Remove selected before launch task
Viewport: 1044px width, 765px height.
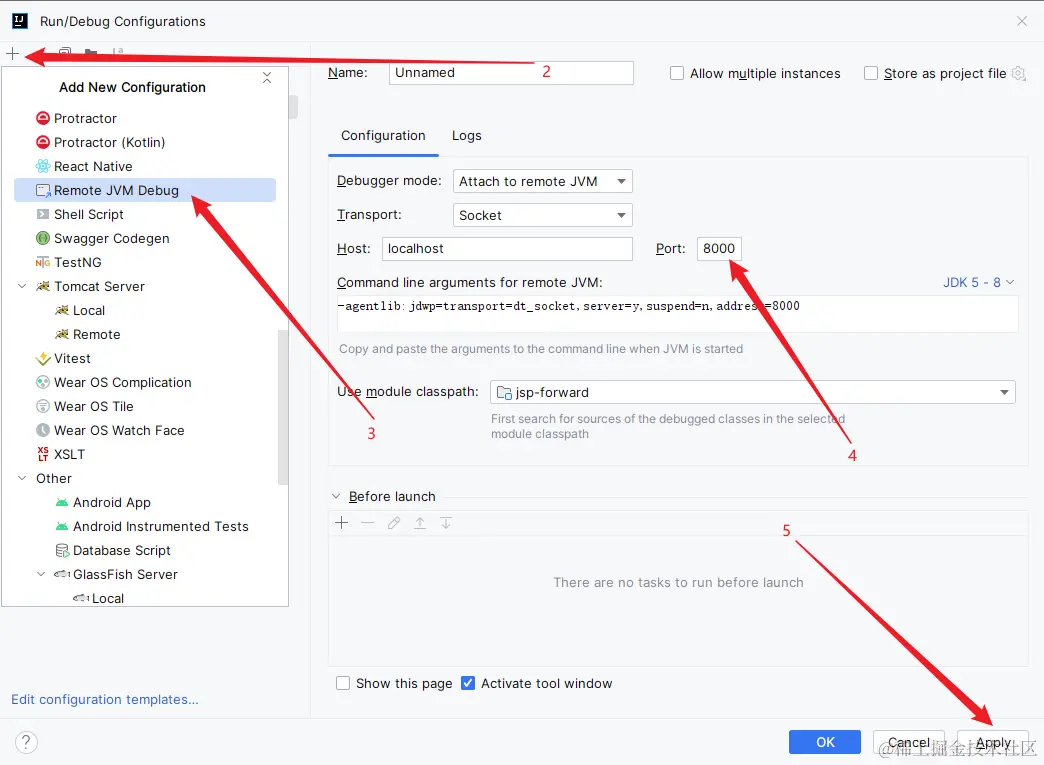(368, 523)
